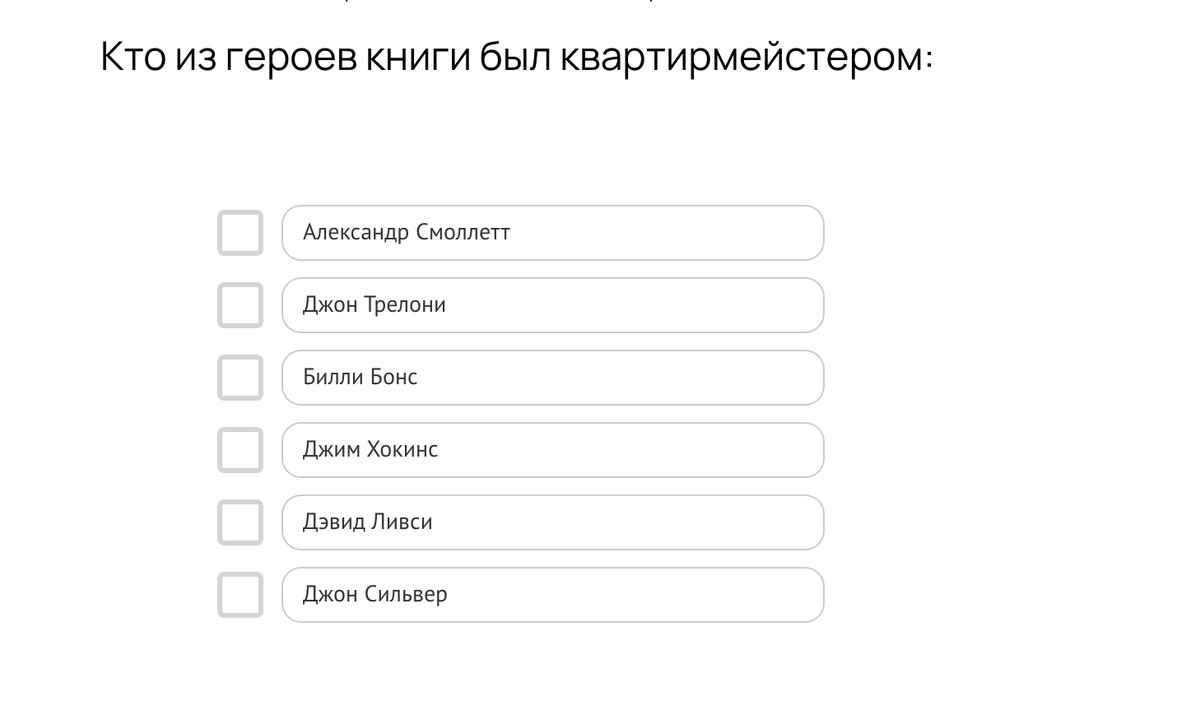This screenshot has height=701, width=1200.
Task: Enable the Билли Бонс checkbox
Action: click(240, 377)
